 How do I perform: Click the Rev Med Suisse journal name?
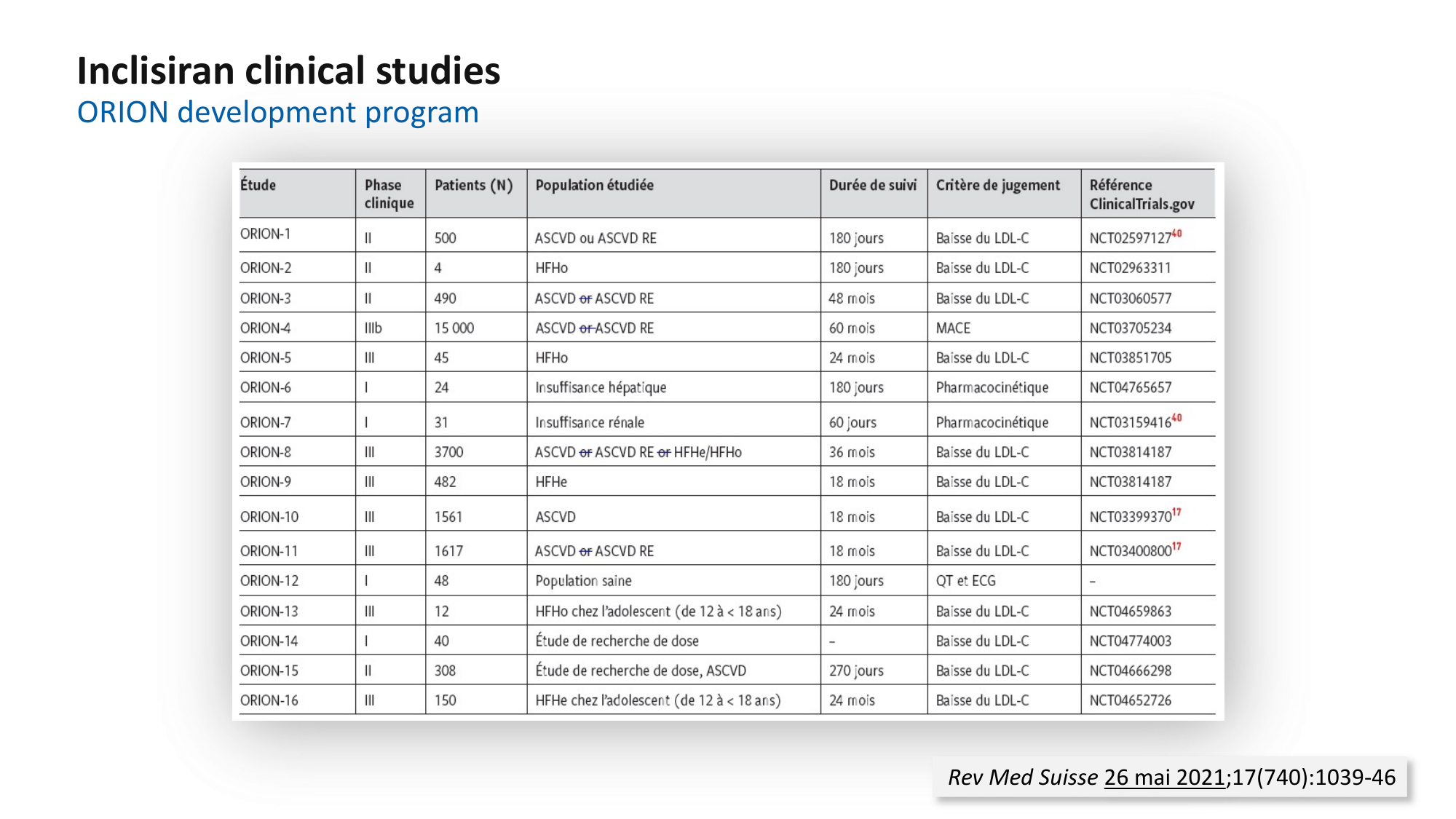point(1022,778)
